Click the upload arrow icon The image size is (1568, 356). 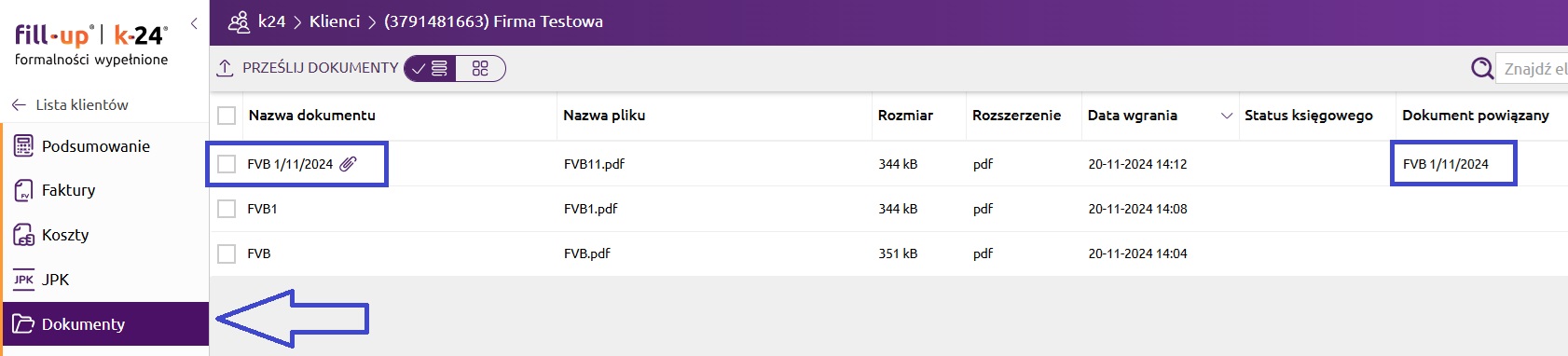[225, 68]
